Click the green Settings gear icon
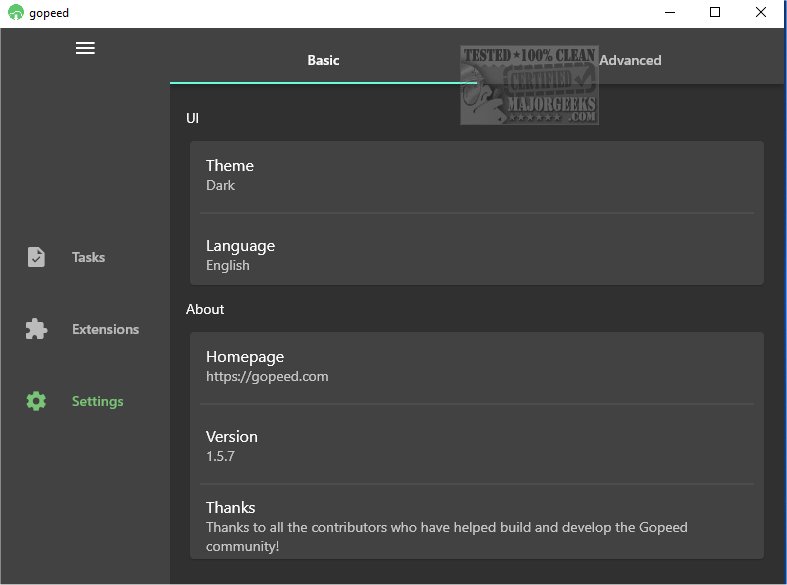Viewport: 787px width, 585px height. tap(36, 401)
